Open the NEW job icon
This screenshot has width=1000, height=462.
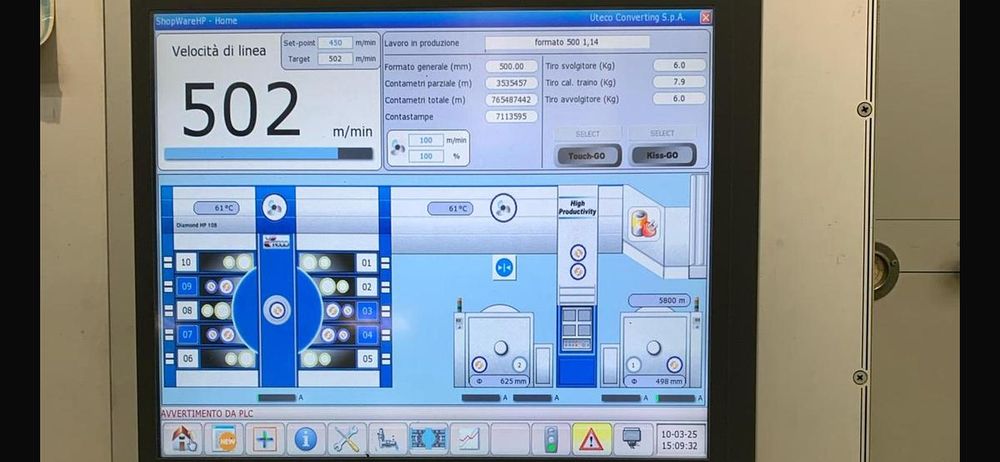[x=223, y=439]
